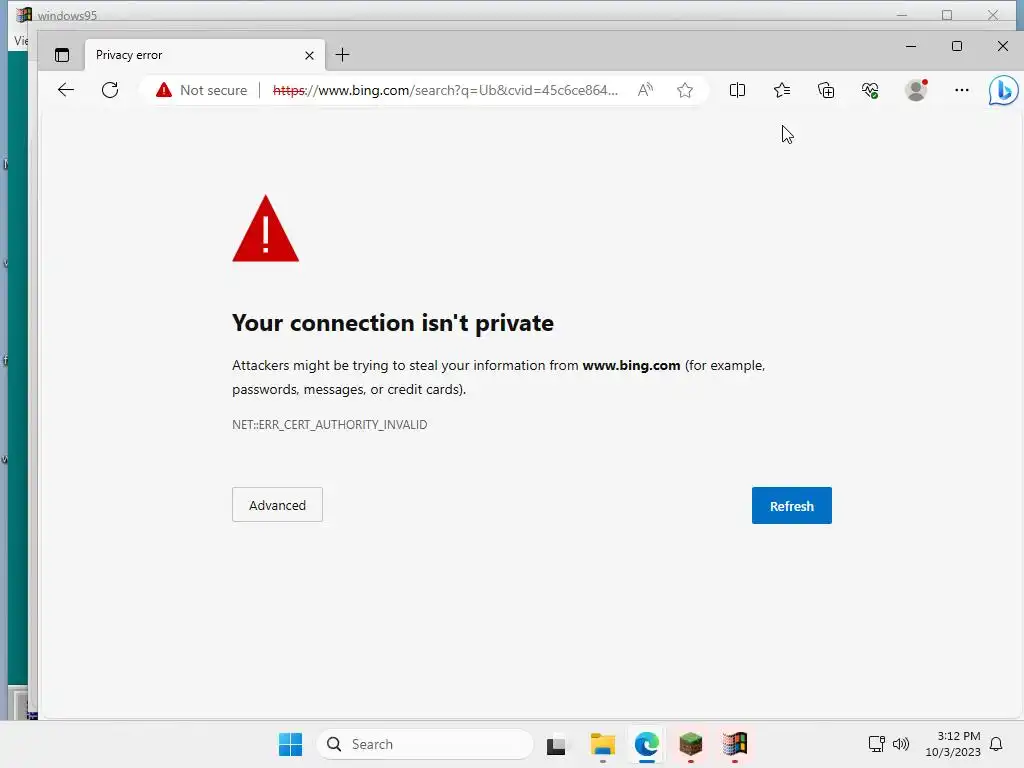Click the Advanced button
The image size is (1024, 768).
(278, 505)
